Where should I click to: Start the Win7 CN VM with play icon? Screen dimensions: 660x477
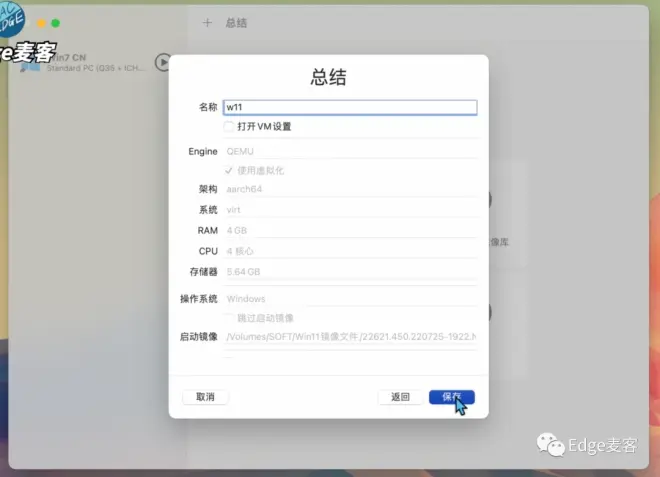pyautogui.click(x=162, y=62)
